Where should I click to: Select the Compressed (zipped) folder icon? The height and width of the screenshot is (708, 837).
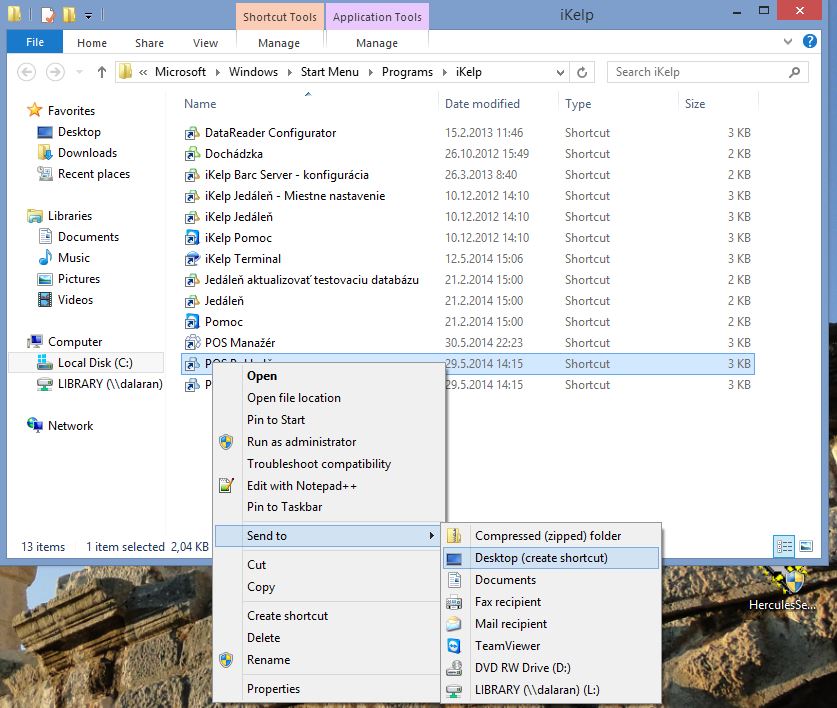pos(454,536)
